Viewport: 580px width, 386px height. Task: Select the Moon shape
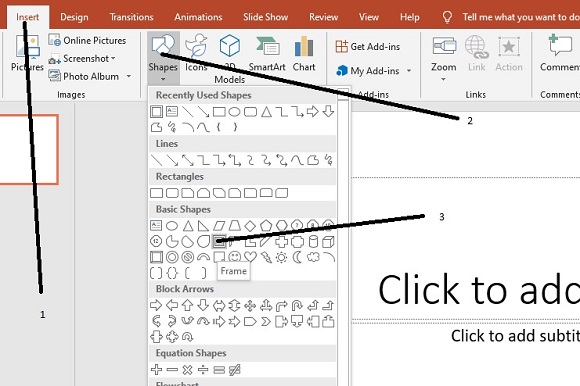click(297, 257)
